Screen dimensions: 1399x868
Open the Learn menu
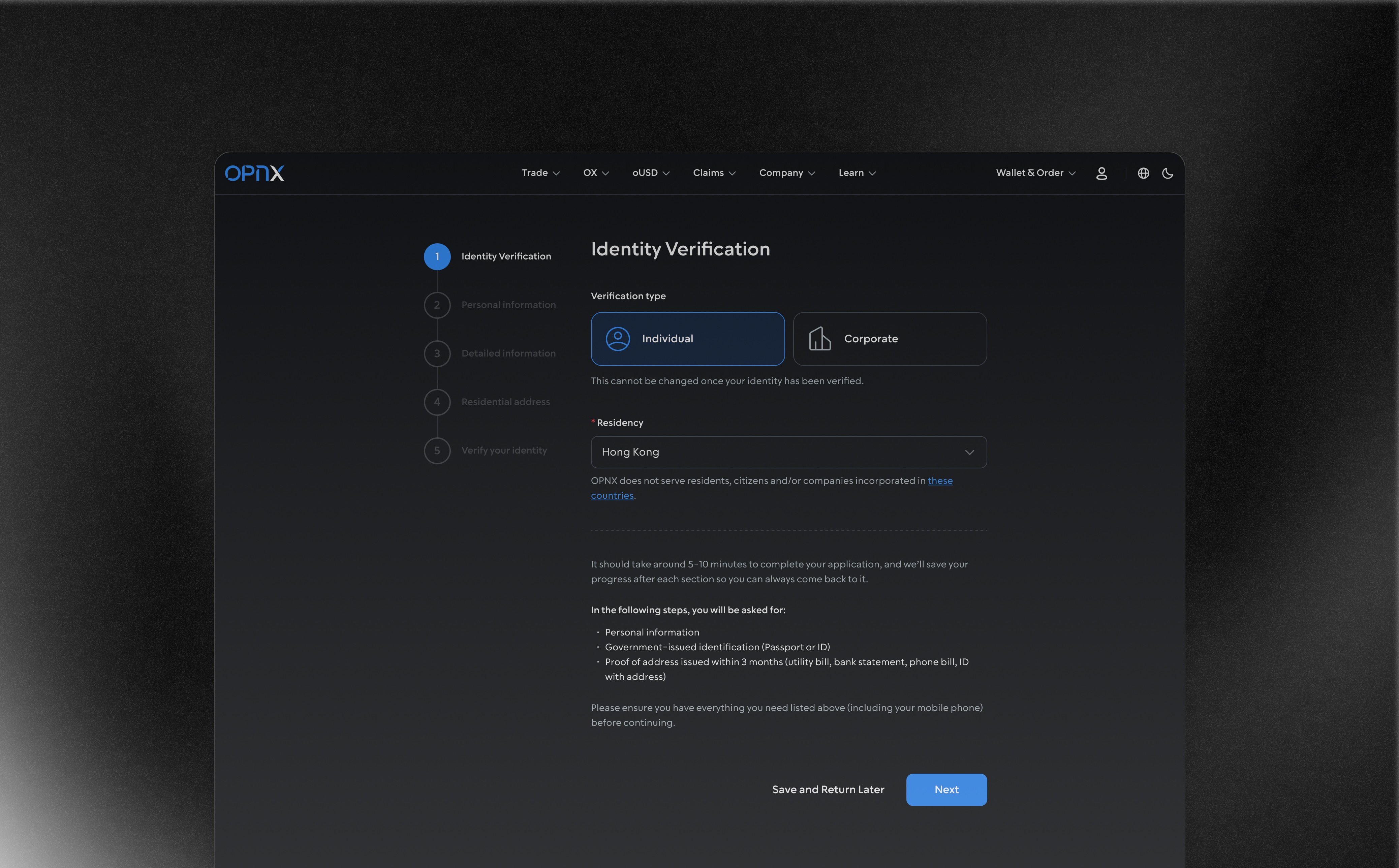[857, 173]
